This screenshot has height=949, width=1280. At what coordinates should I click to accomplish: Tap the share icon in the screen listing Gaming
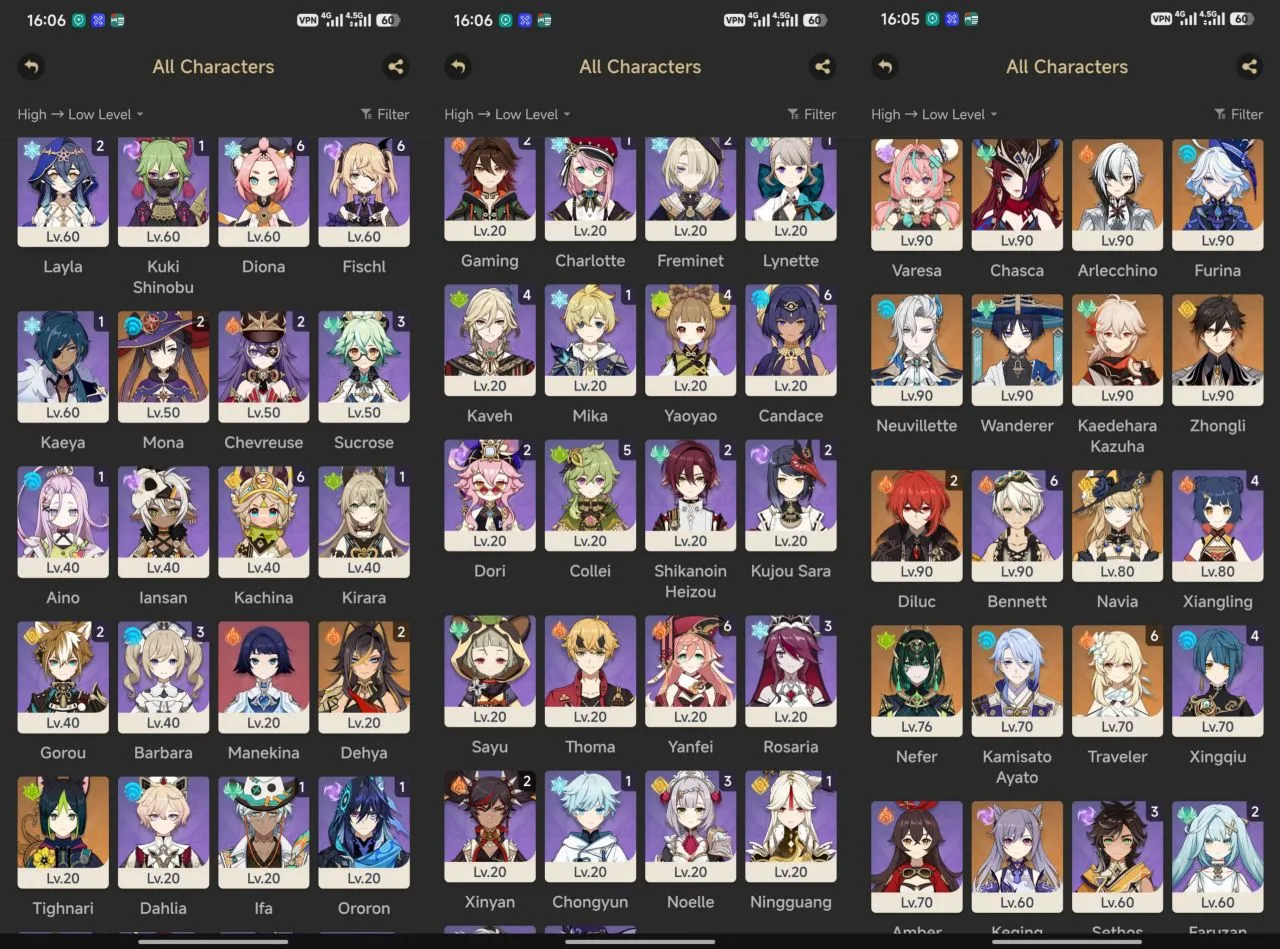click(x=822, y=67)
